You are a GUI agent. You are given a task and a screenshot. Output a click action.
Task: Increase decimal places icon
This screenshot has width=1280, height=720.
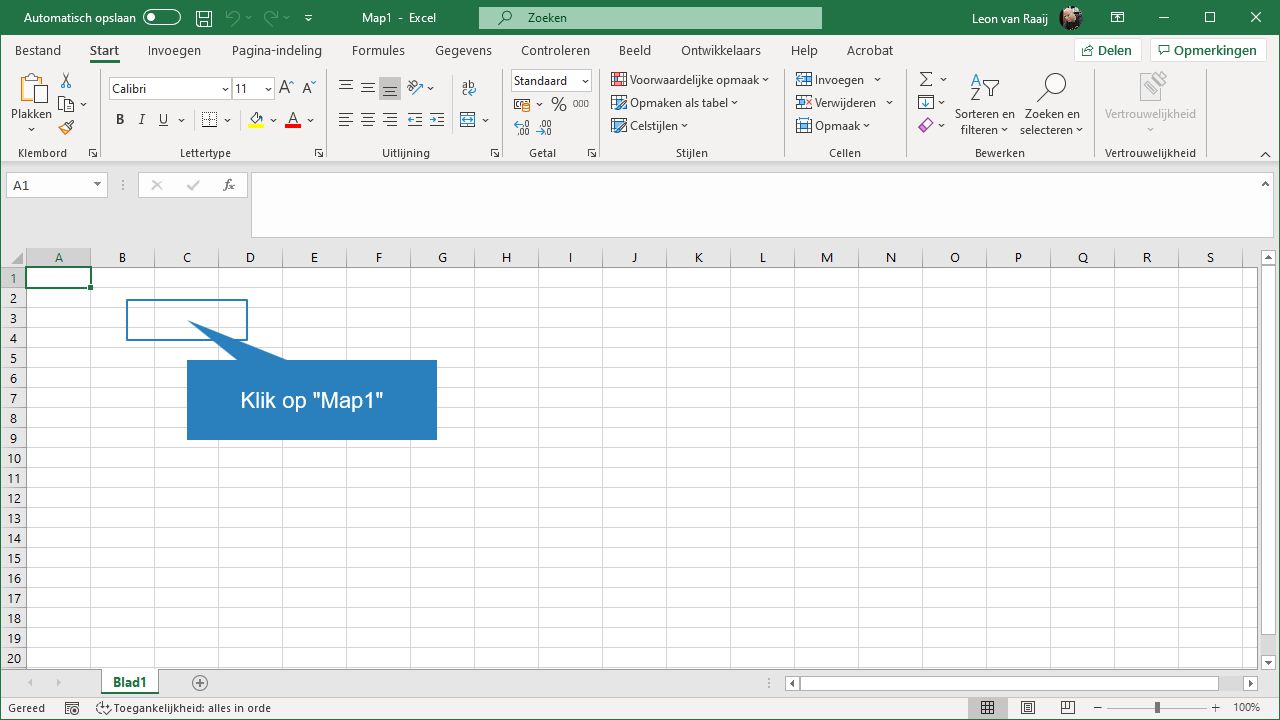pos(520,128)
